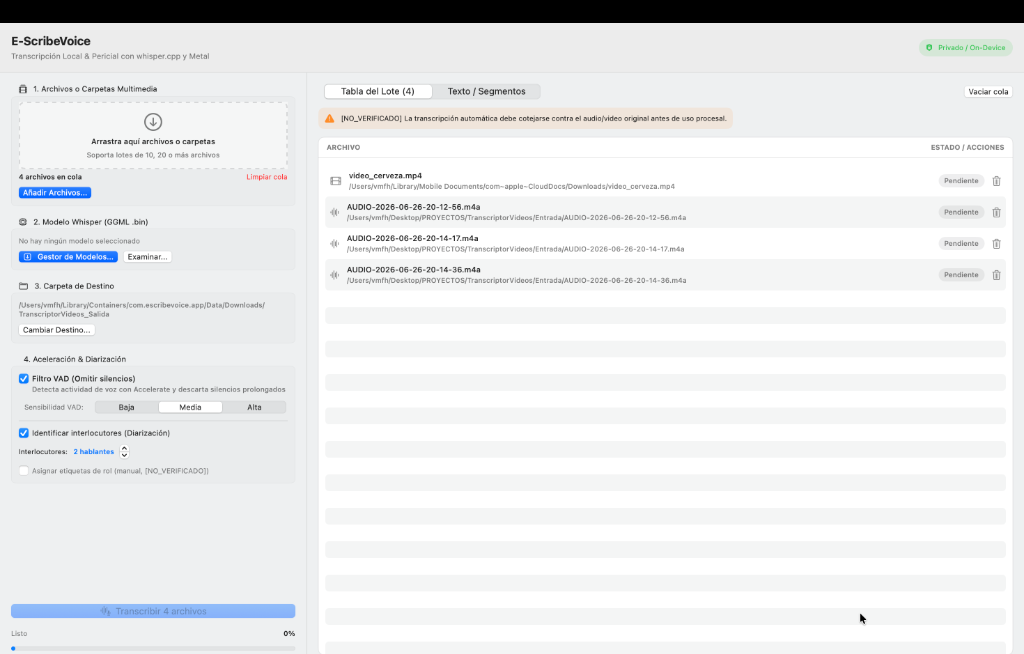The height and width of the screenshot is (654, 1024).
Task: Click the film icon beside video_cerveza.mp4
Action: click(x=336, y=181)
